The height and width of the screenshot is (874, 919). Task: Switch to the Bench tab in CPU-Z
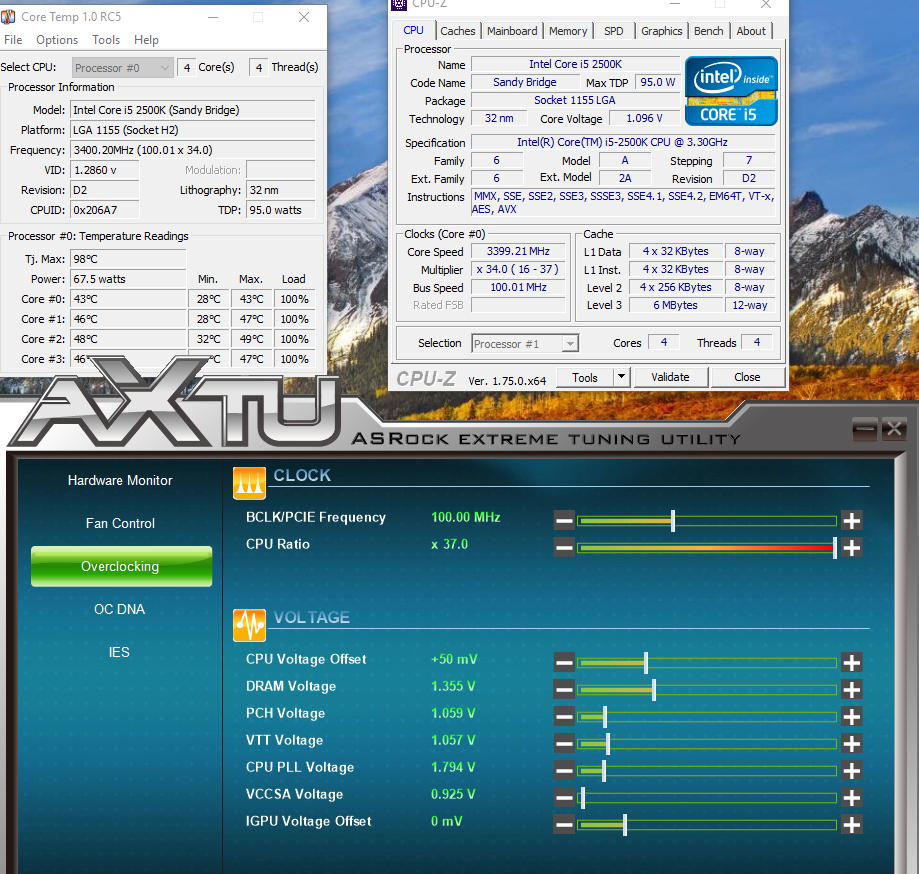(709, 31)
